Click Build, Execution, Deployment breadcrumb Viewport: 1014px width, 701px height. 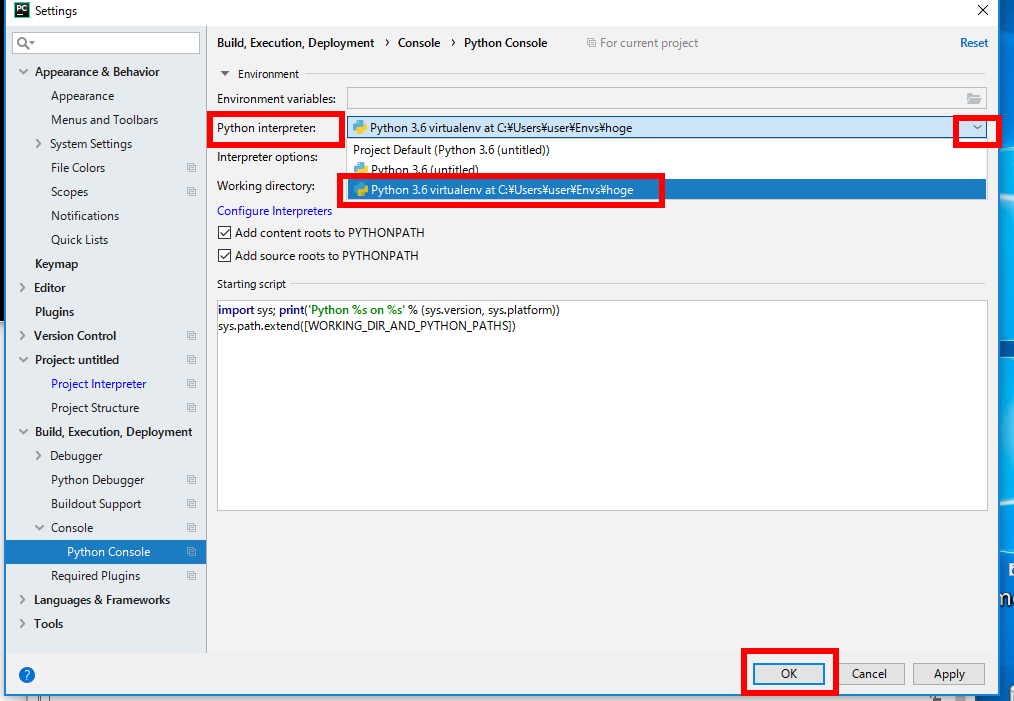click(296, 43)
